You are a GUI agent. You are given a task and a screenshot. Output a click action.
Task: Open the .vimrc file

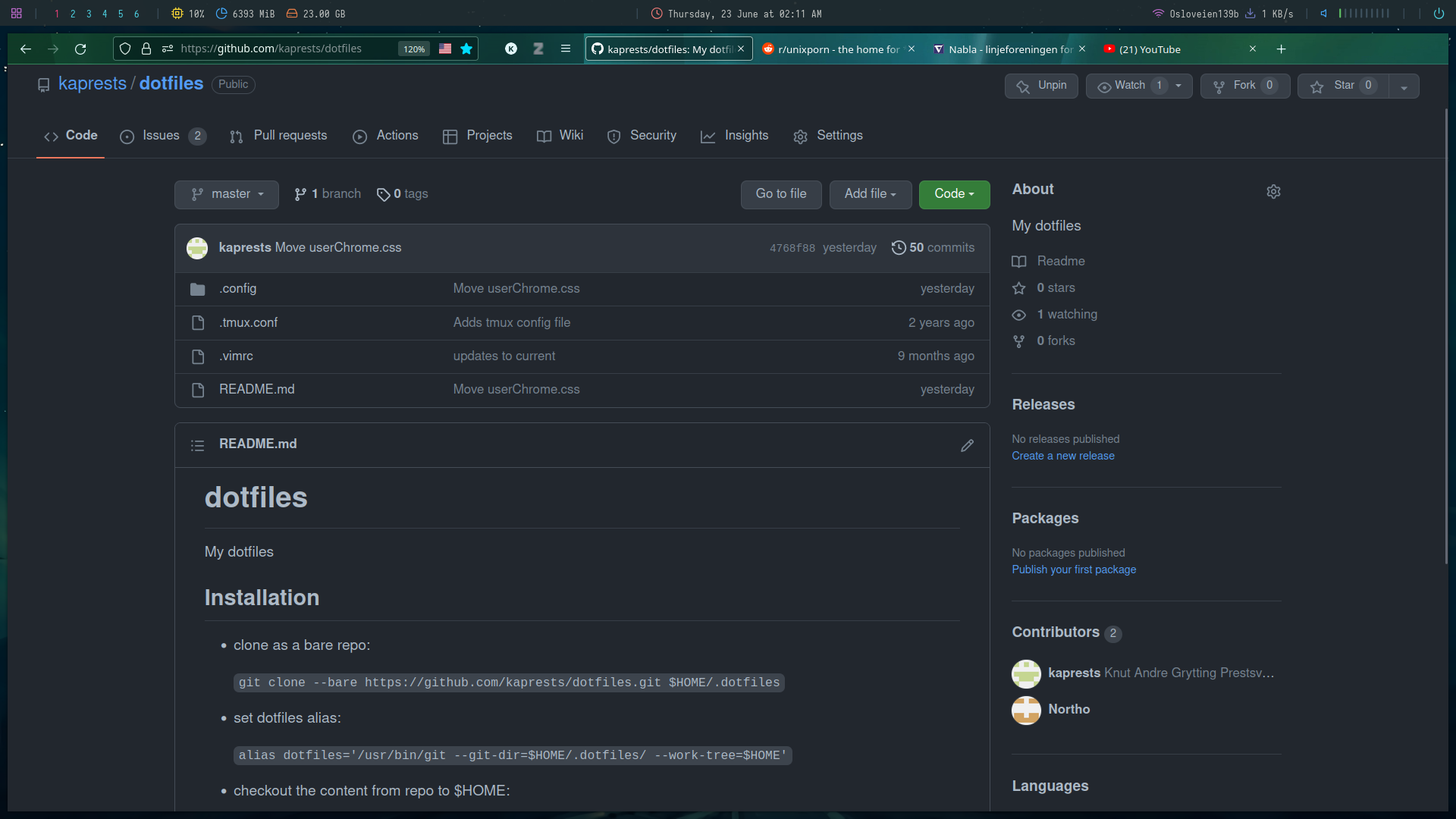[x=236, y=356]
